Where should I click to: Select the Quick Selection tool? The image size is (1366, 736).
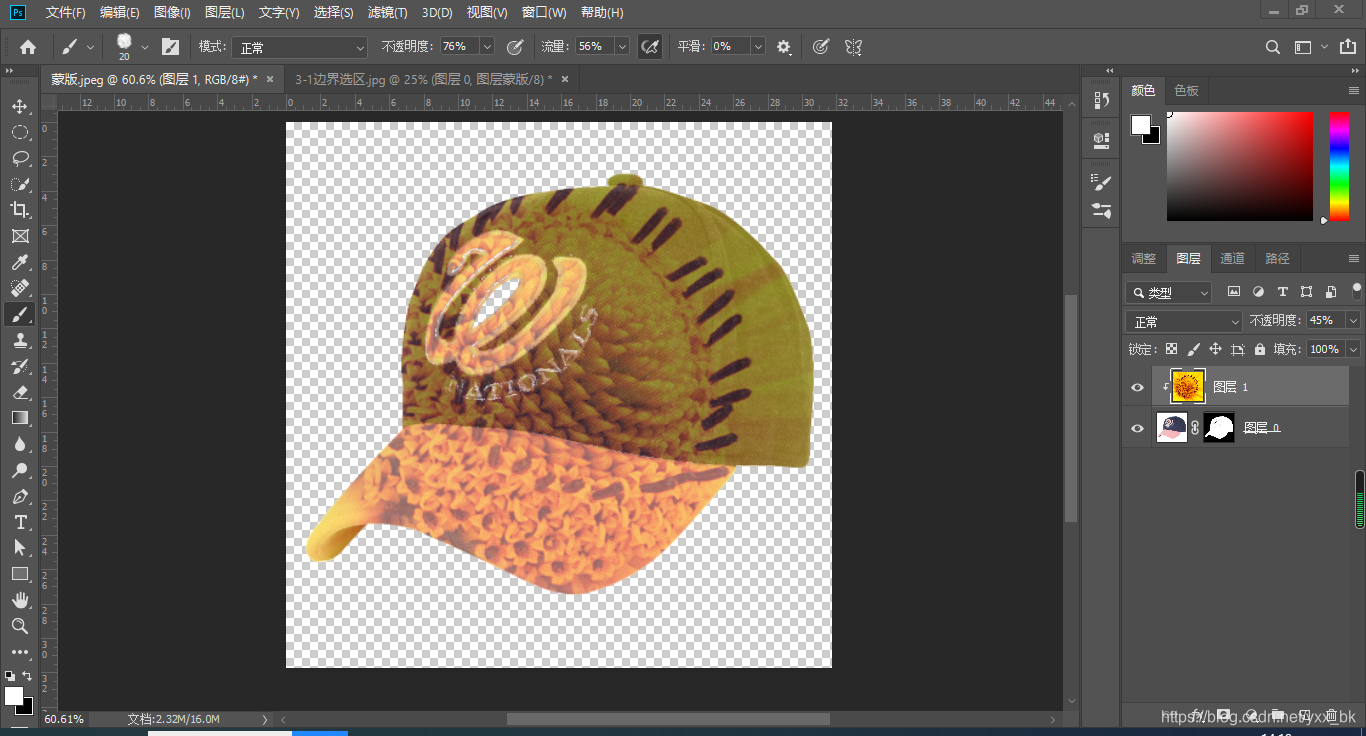(x=20, y=184)
